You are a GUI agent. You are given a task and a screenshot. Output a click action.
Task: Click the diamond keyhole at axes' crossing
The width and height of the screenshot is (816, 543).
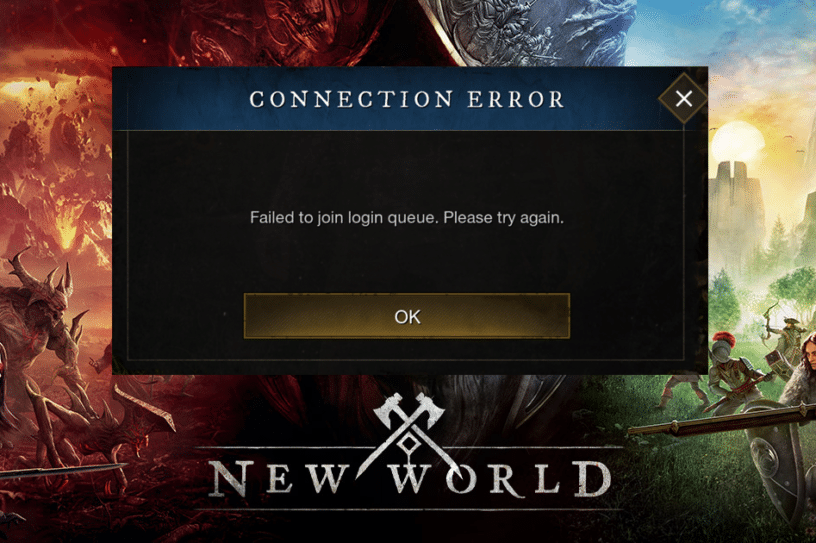tap(409, 444)
